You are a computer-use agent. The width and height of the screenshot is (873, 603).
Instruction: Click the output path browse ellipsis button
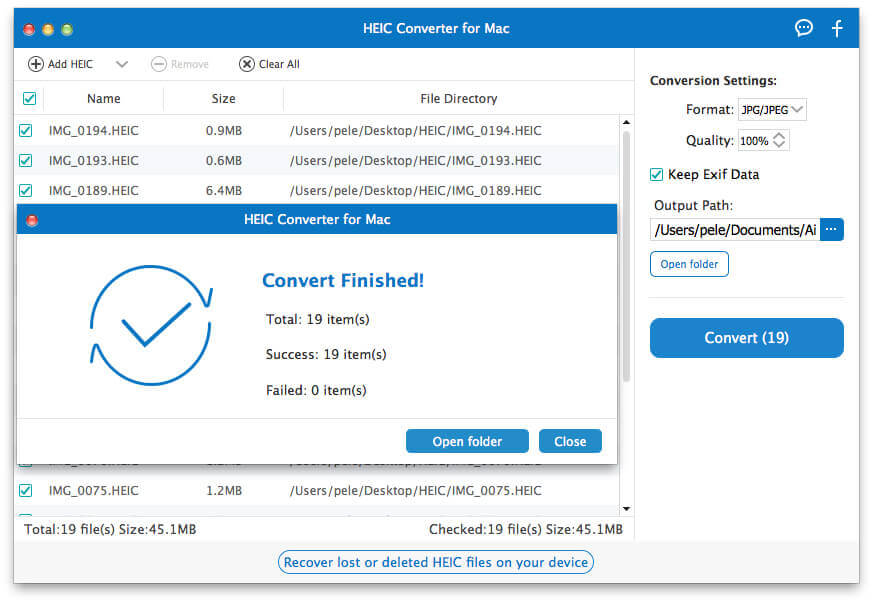pos(832,230)
